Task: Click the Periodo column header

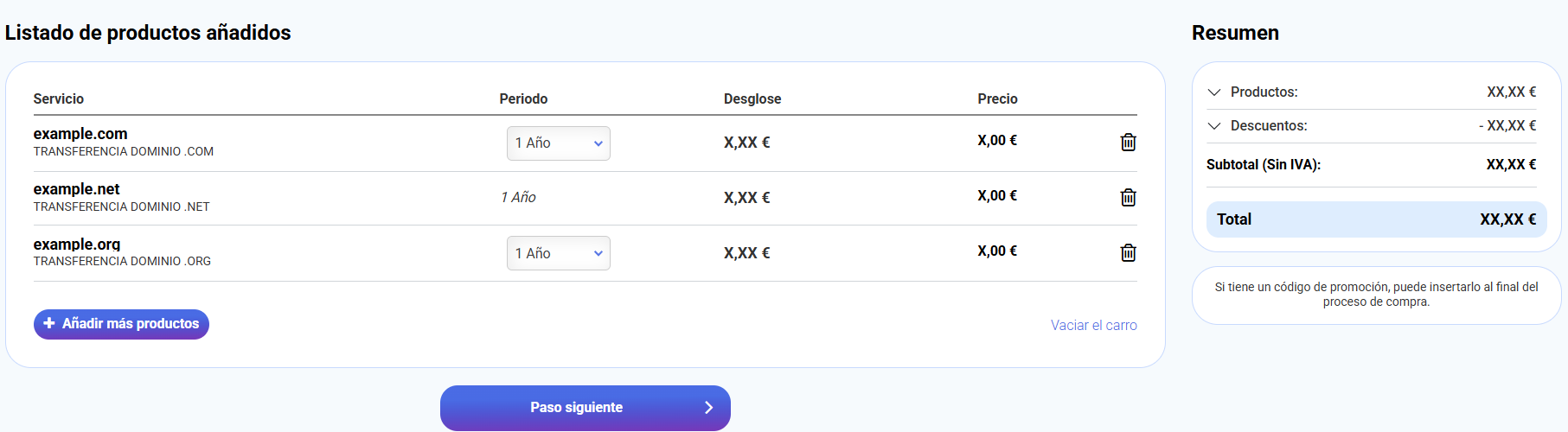Action: [x=523, y=98]
